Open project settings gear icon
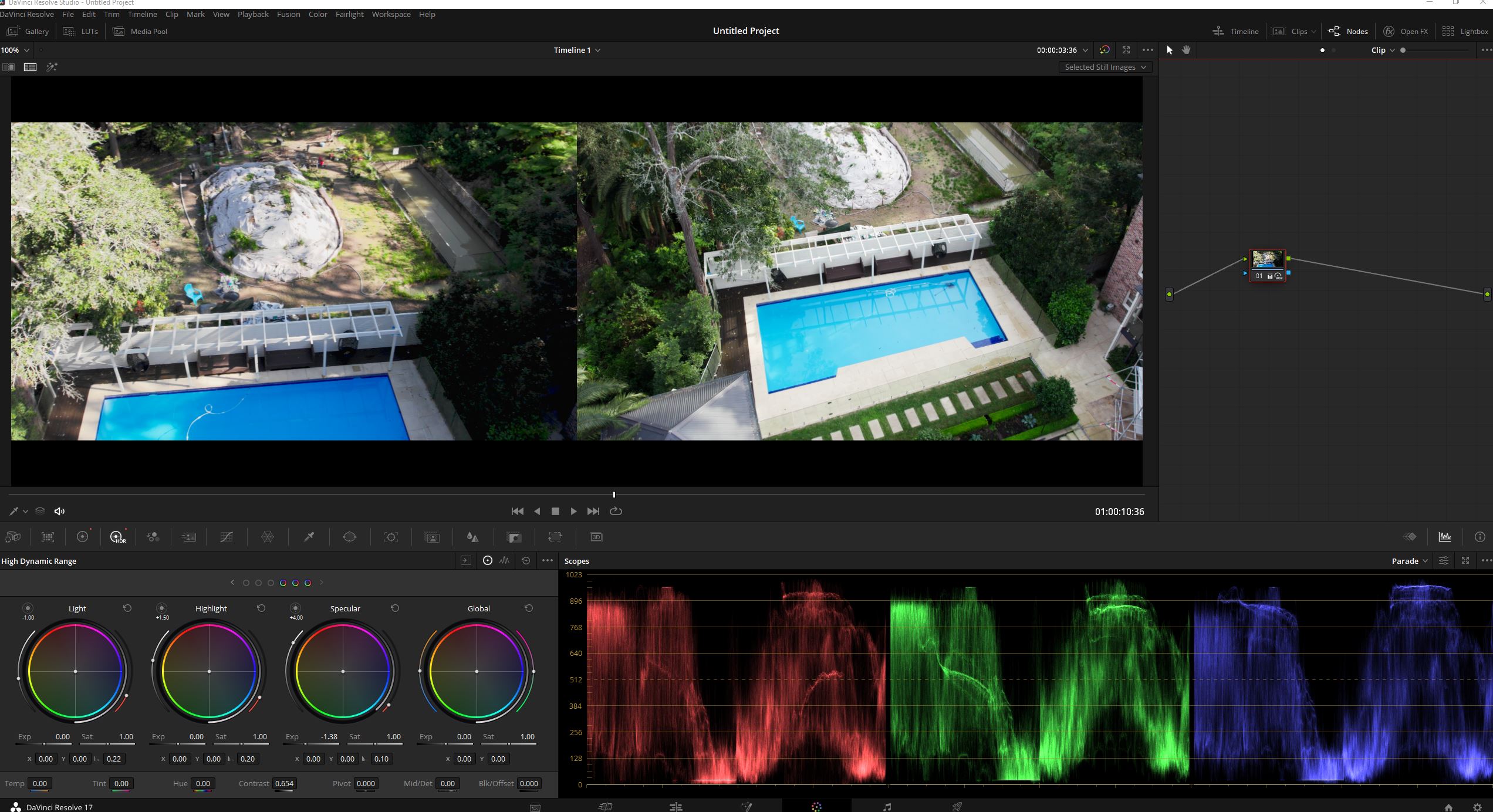 click(x=1478, y=807)
